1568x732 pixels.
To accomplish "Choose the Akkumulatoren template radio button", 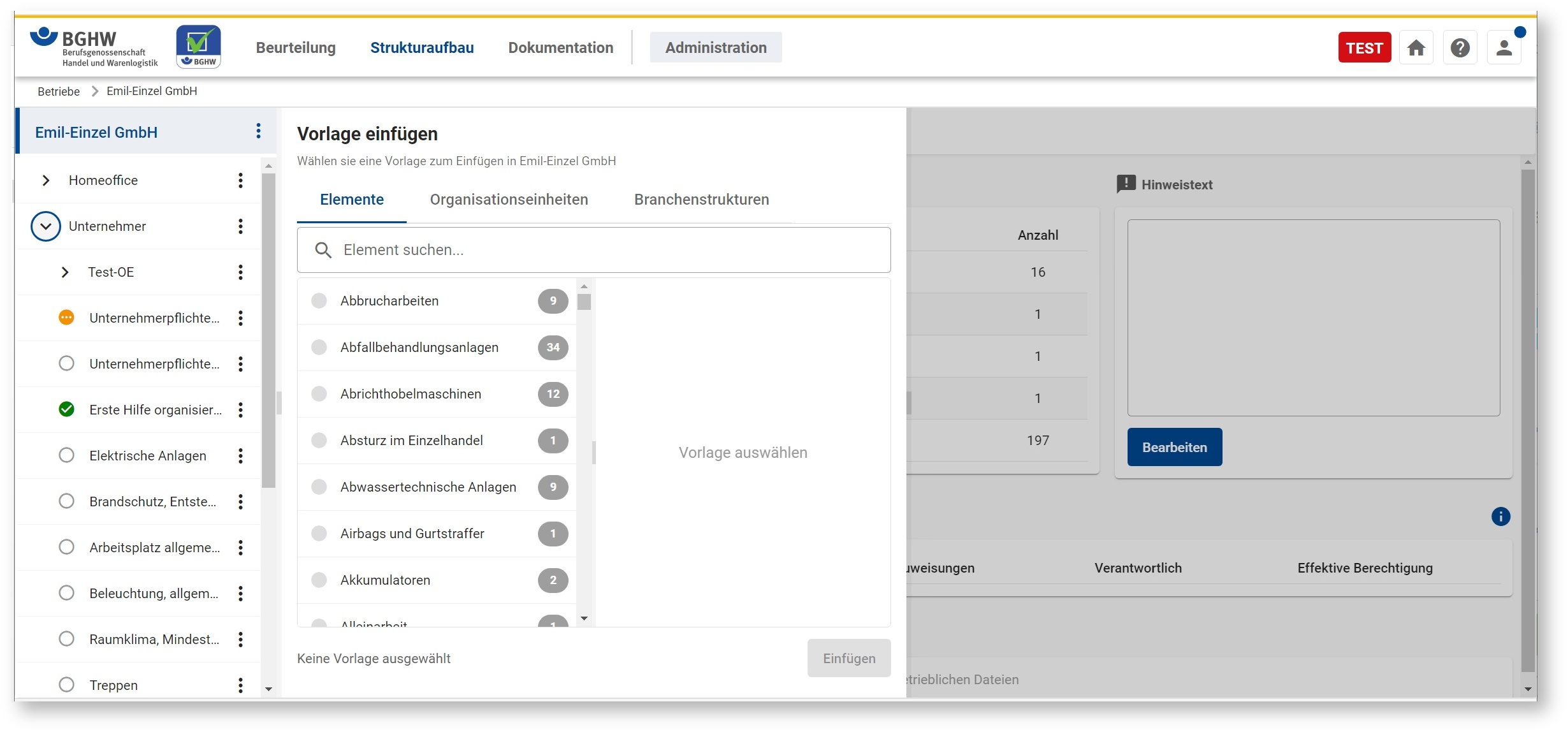I will coord(319,580).
